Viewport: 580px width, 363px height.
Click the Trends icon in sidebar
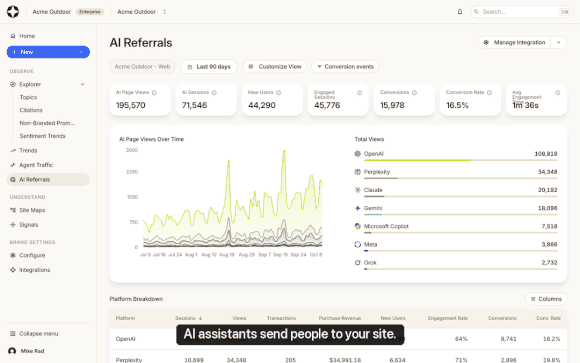[13, 151]
